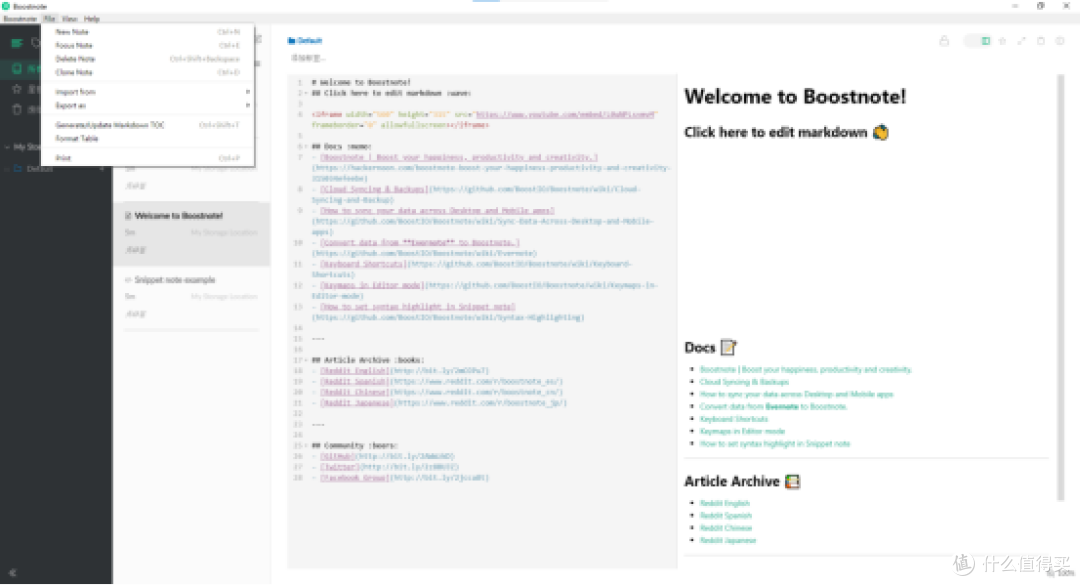Open the View menu
Screen dimensions: 1080x586
click(69, 19)
